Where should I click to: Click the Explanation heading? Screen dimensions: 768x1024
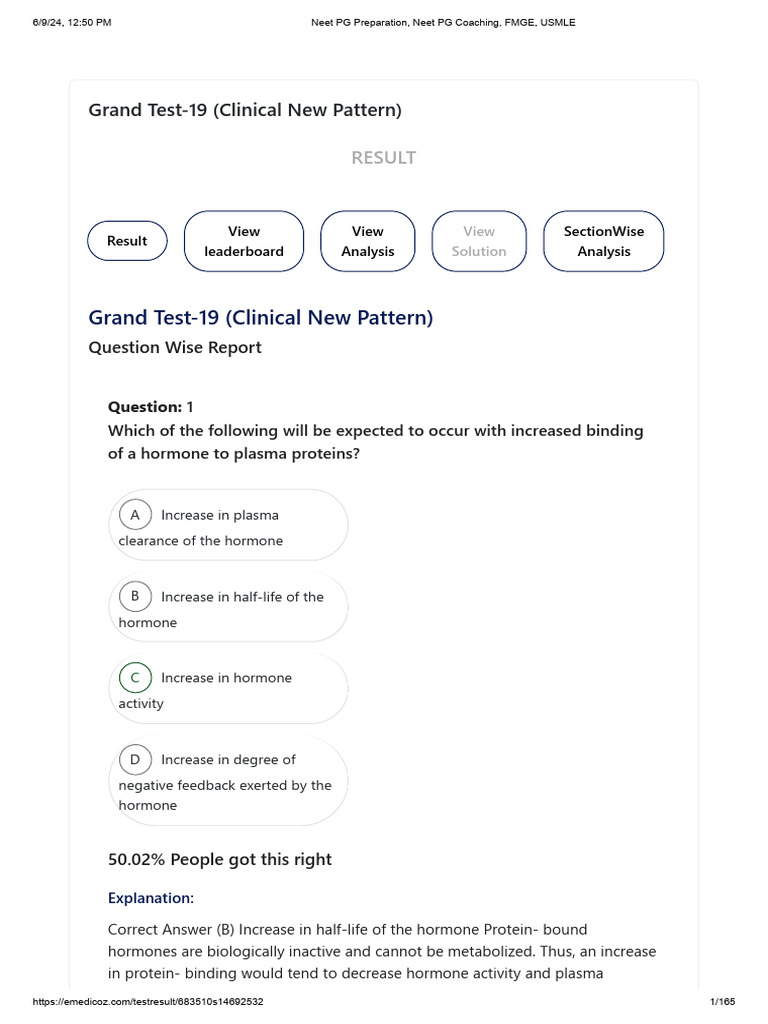point(151,898)
